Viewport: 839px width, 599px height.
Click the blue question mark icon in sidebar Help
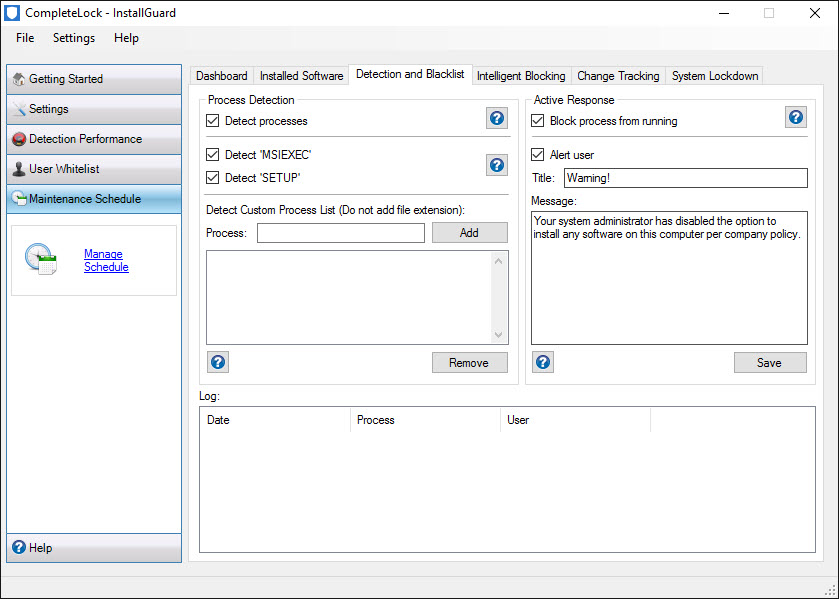point(19,547)
